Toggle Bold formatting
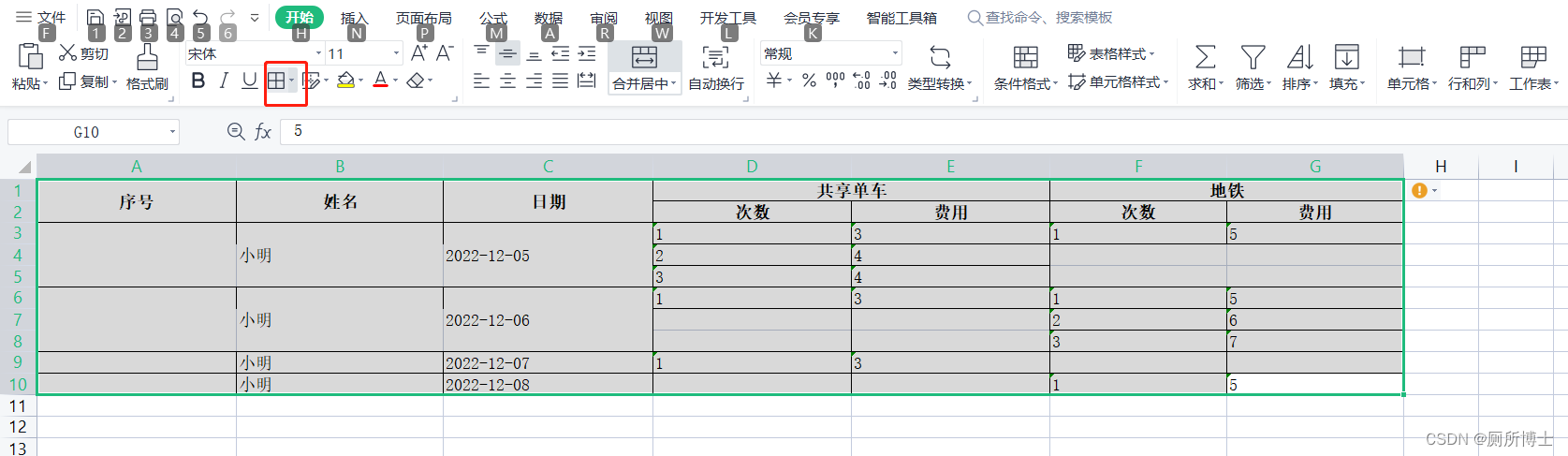This screenshot has width=1568, height=456. point(198,81)
